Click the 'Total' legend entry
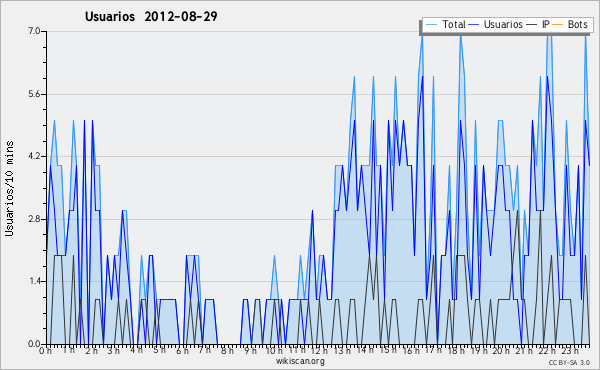Viewport: 600px width, 370px height. coord(445,24)
